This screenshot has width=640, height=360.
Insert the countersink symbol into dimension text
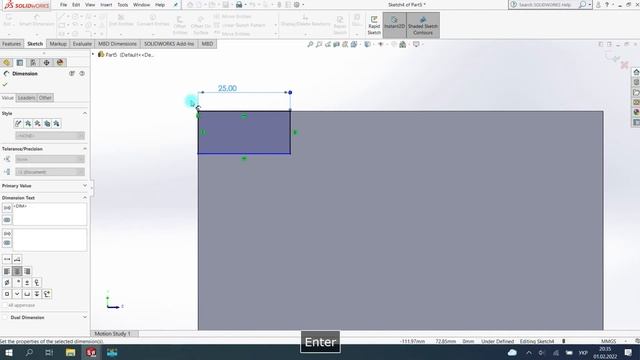pyautogui.click(x=17, y=294)
